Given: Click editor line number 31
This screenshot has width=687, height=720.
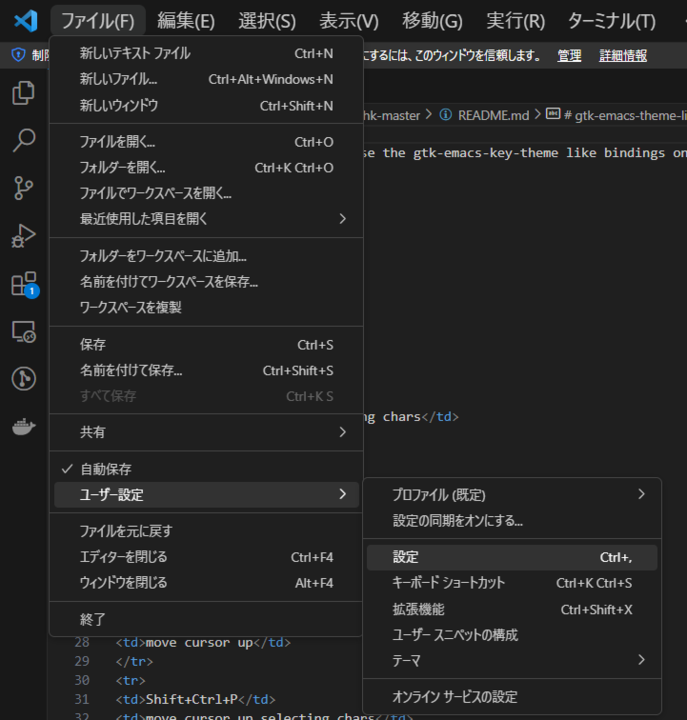Looking at the screenshot, I should pyautogui.click(x=82, y=699).
